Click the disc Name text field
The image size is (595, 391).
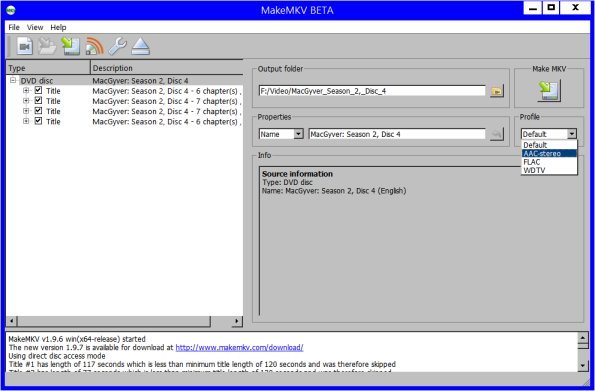pos(397,134)
